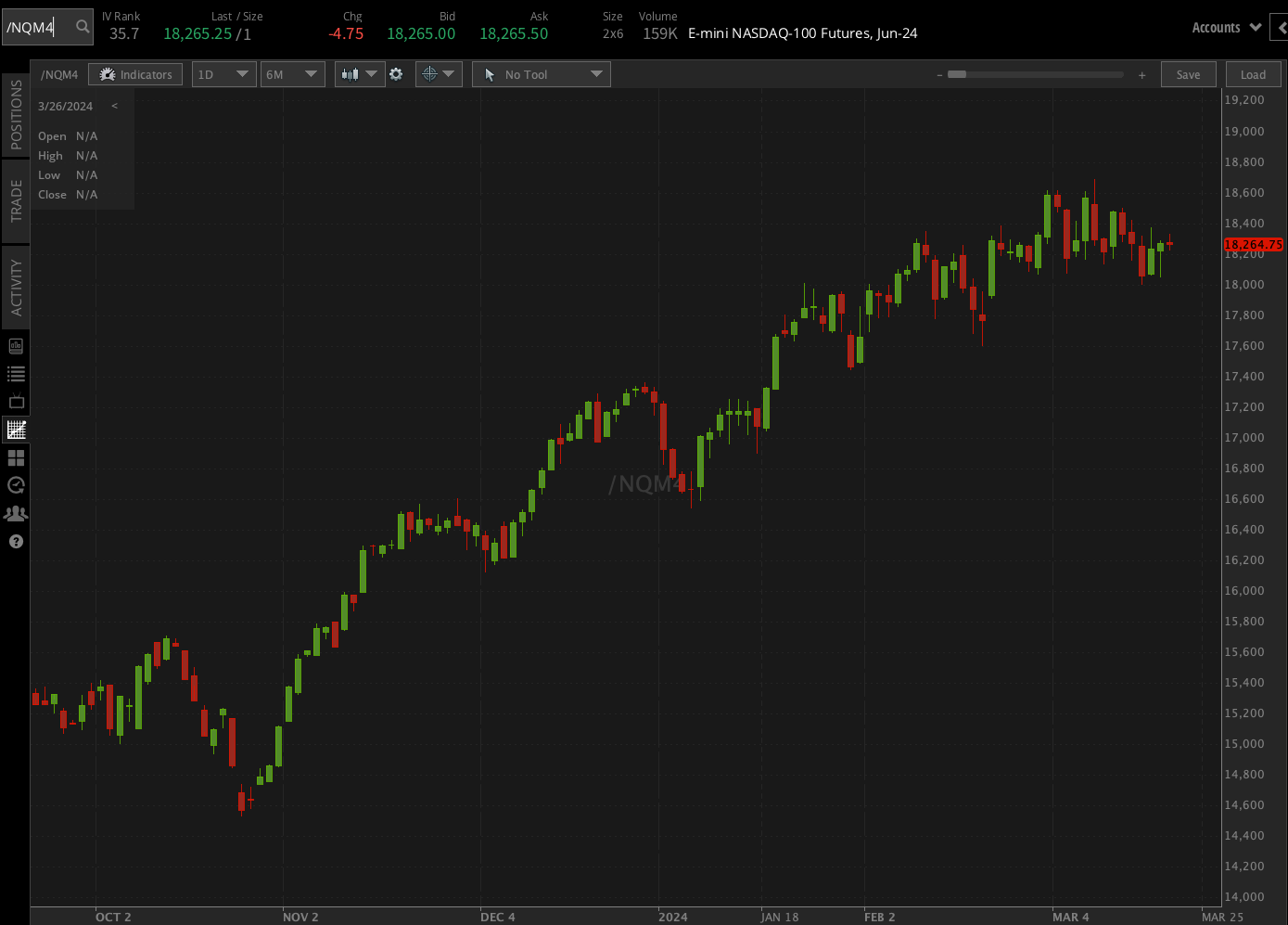The image size is (1288, 925).
Task: Open the clock analysis icon in sidebar
Action: click(x=16, y=485)
